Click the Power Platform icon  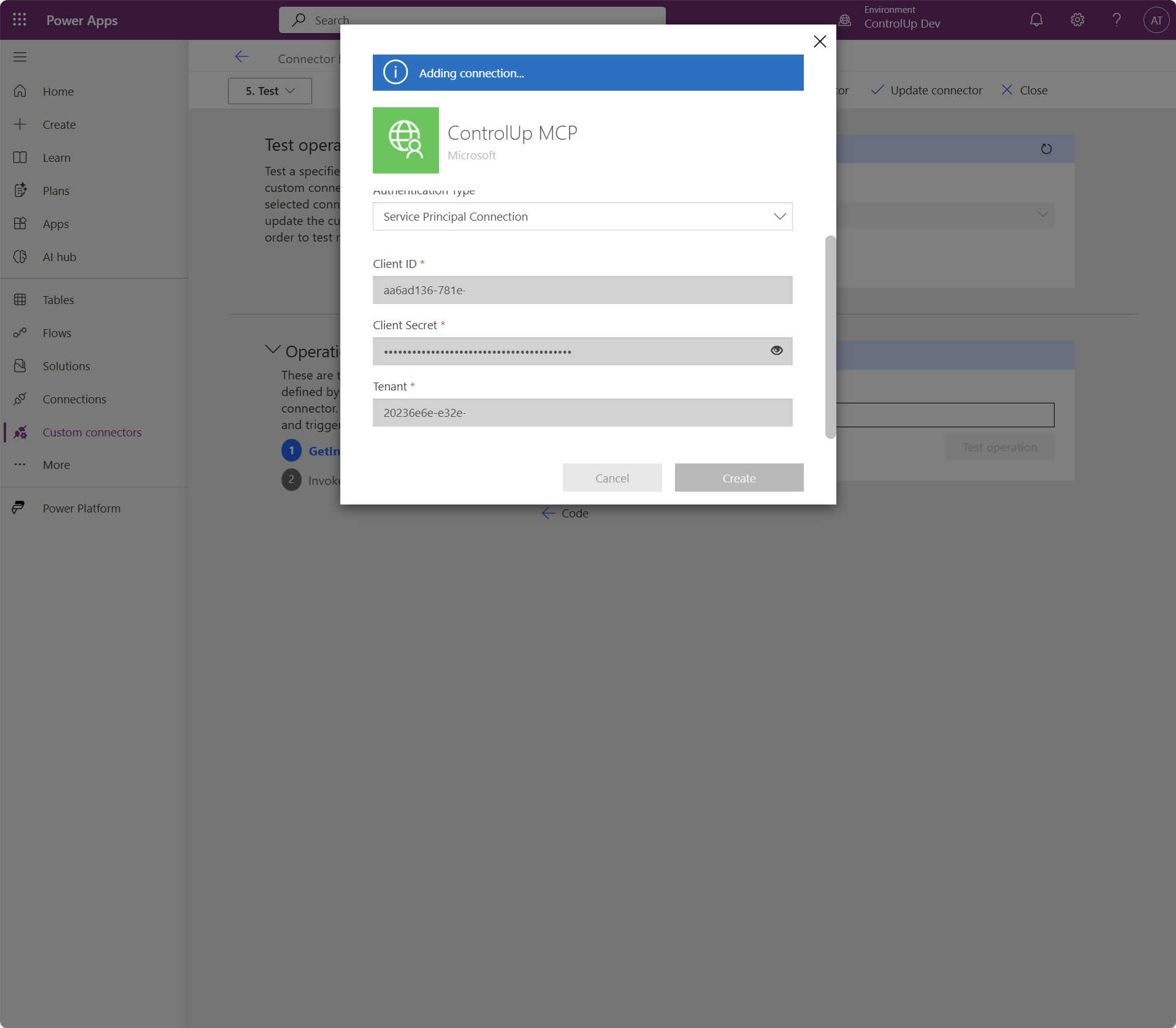19,508
